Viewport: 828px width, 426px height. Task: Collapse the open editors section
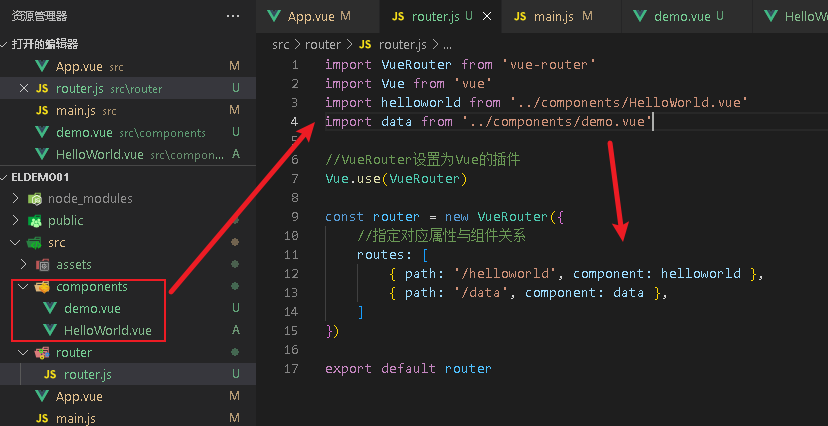pos(6,44)
